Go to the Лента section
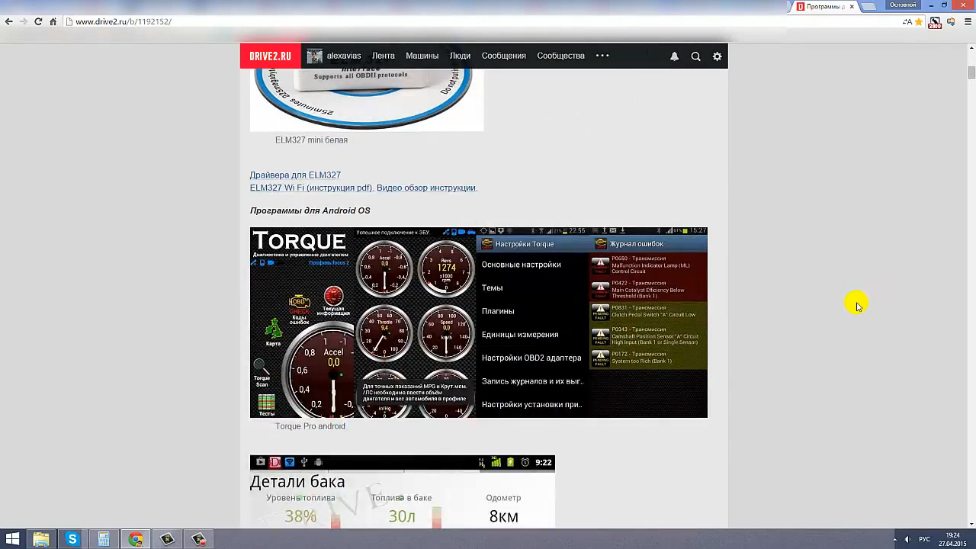Screen dimensions: 976x549 [x=383, y=56]
